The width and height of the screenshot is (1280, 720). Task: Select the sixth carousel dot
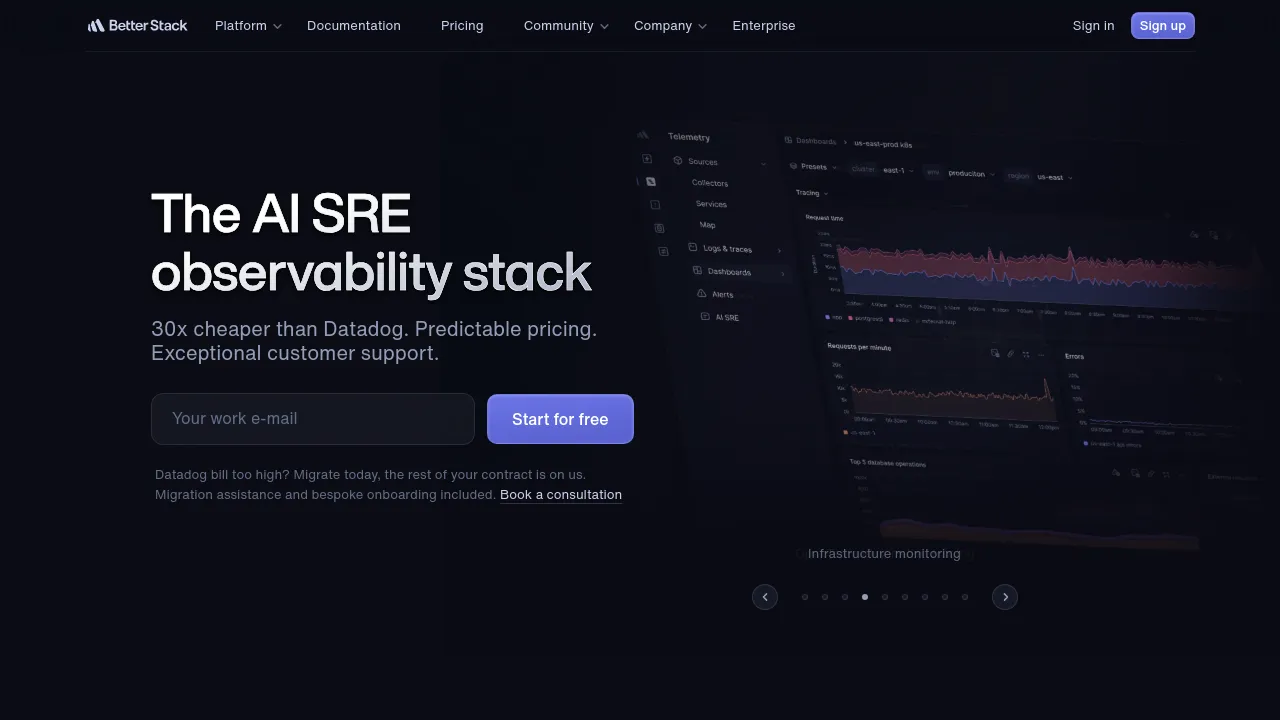coord(905,597)
